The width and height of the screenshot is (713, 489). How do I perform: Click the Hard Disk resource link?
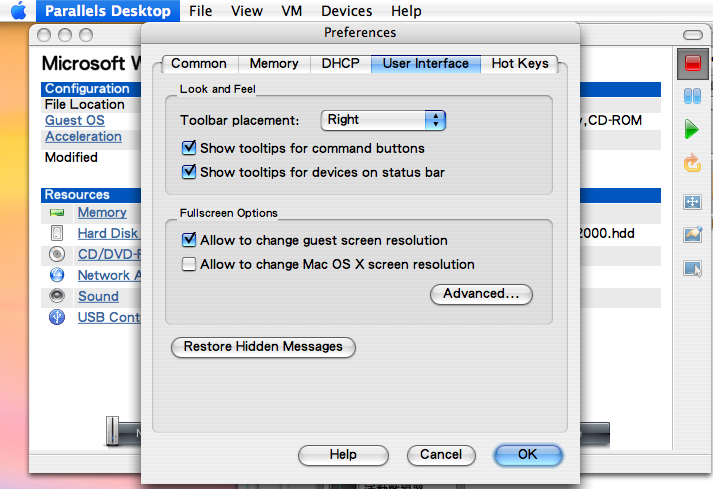(x=109, y=233)
